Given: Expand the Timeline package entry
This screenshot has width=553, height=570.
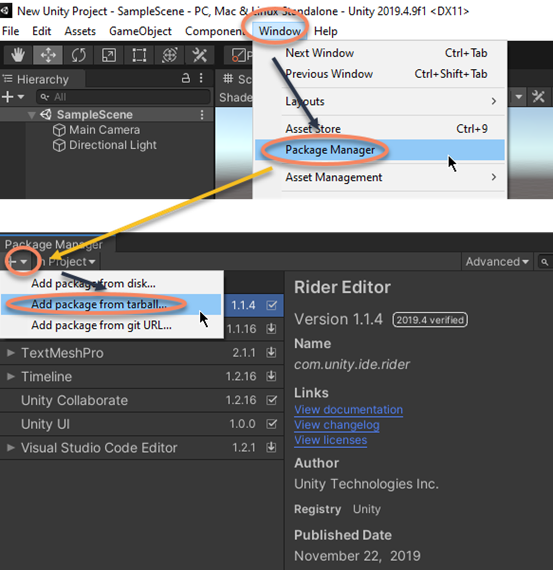Looking at the screenshot, I should click(x=11, y=376).
